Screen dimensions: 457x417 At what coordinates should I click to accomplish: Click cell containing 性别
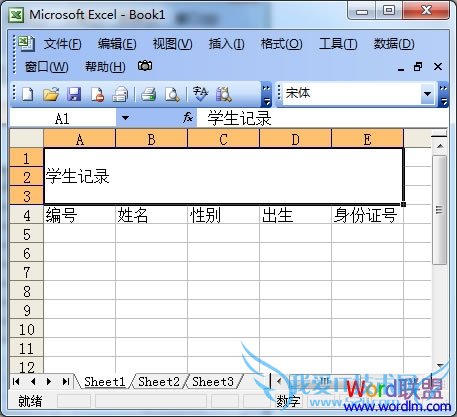point(223,215)
